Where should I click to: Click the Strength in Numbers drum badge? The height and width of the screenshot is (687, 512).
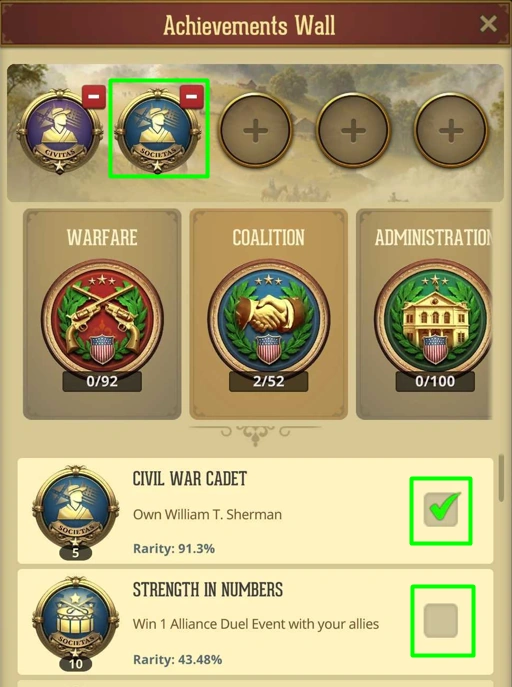[75, 623]
